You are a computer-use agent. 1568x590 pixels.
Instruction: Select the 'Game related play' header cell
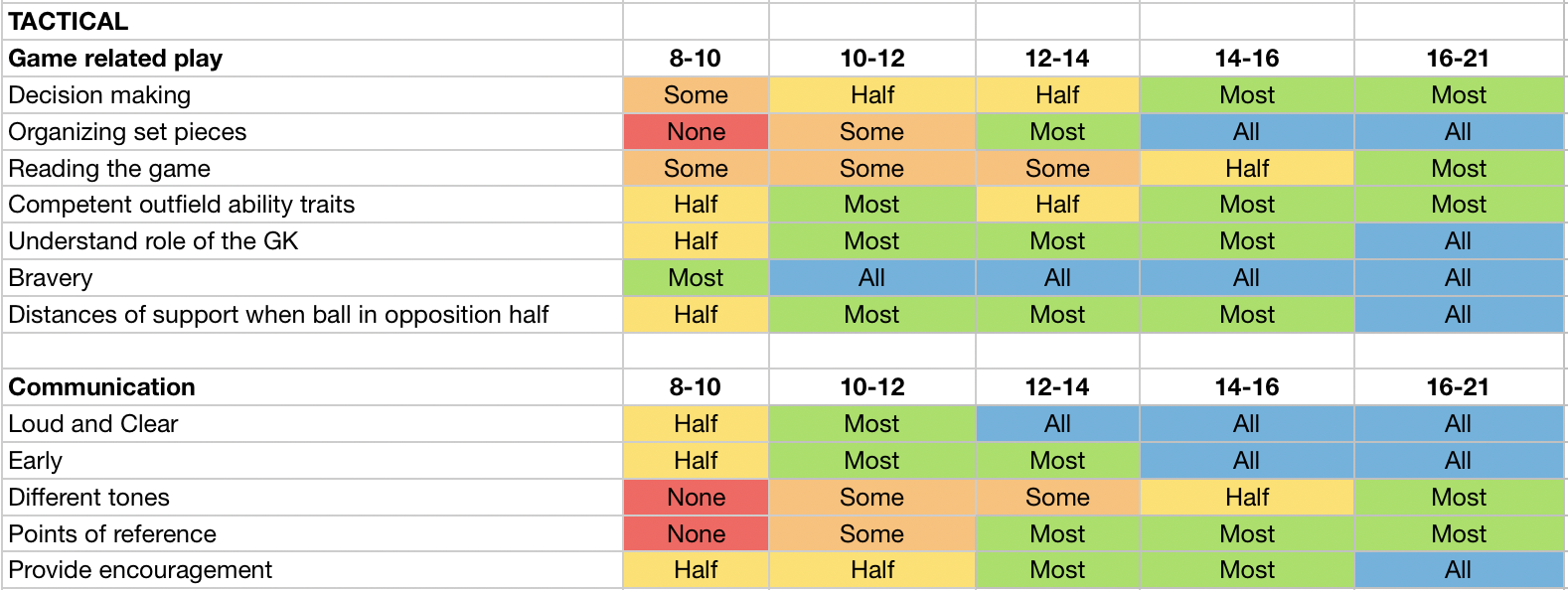[x=312, y=59]
